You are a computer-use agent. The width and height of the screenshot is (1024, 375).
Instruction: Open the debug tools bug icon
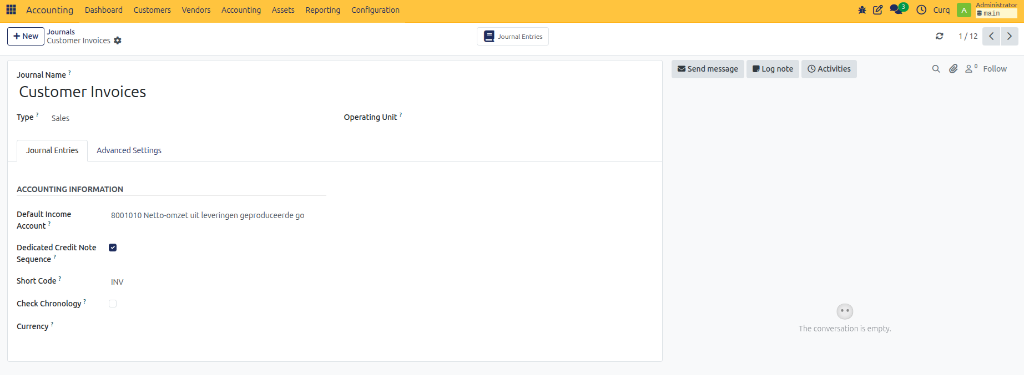click(x=862, y=10)
